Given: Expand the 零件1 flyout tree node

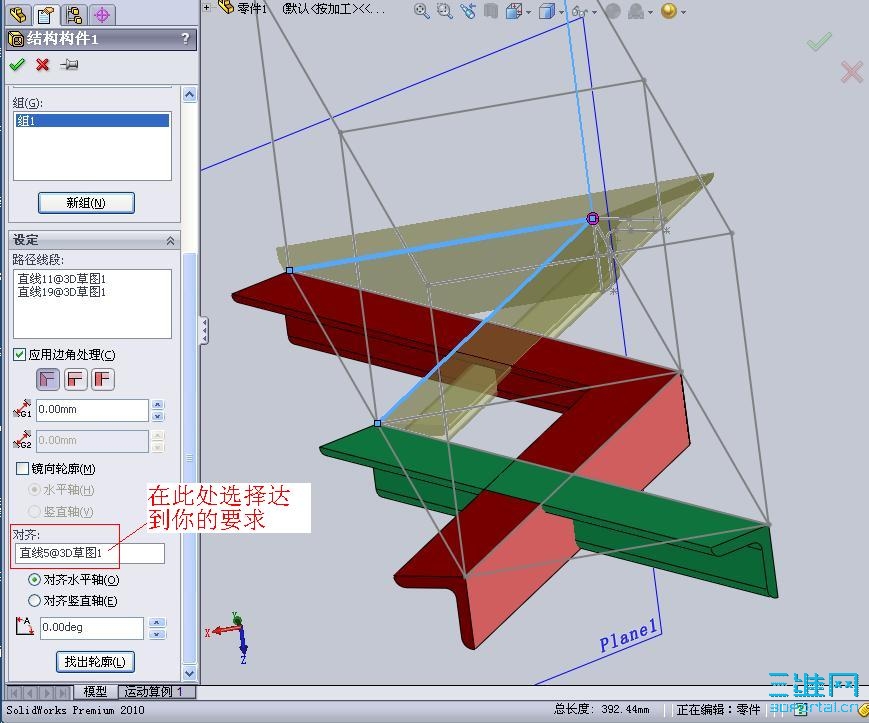Looking at the screenshot, I should click(207, 8).
